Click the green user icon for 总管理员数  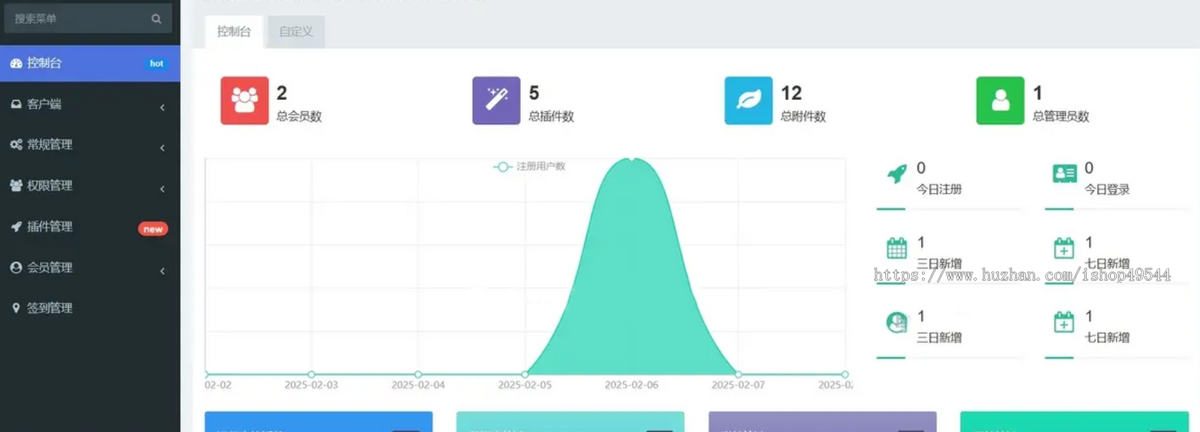[1000, 101]
